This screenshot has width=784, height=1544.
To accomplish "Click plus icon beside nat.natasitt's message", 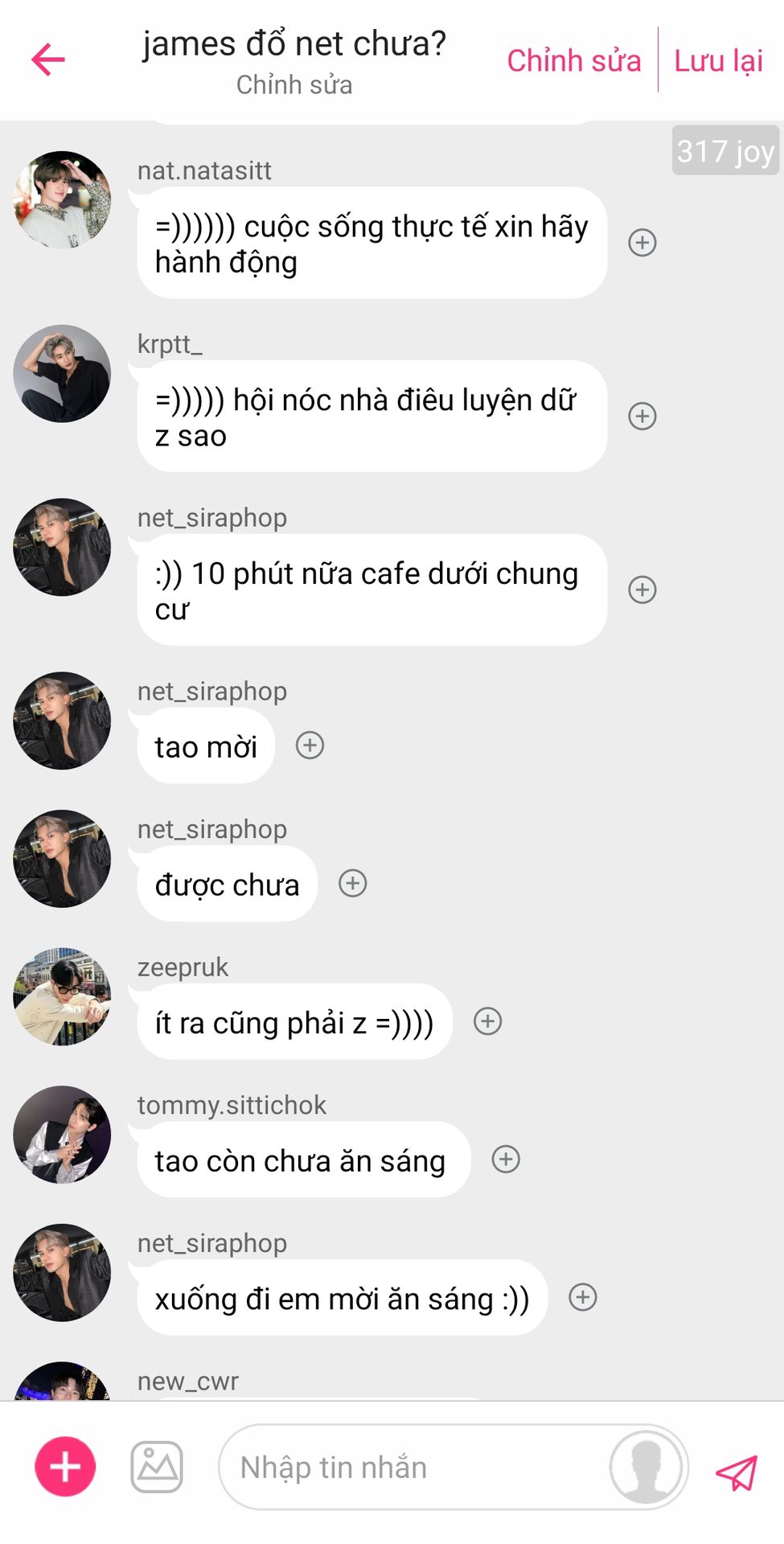I will point(642,243).
